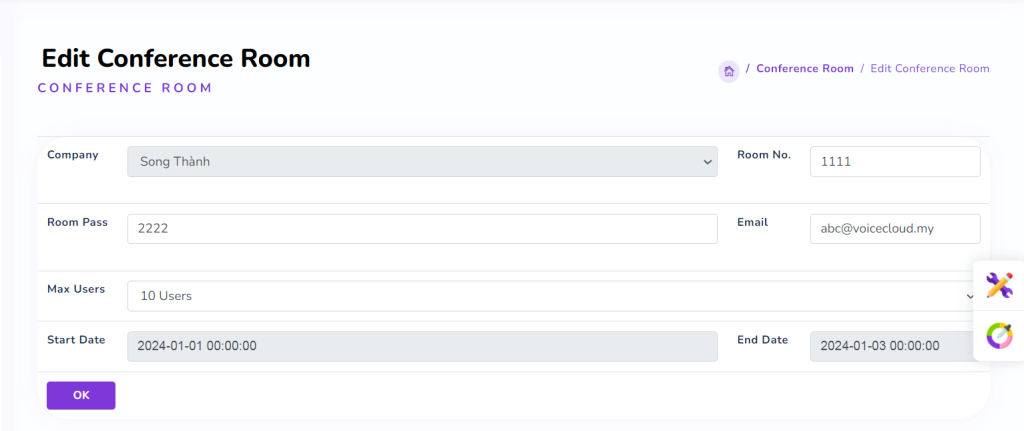The image size is (1024, 431).
Task: Open the color wheel theme picker icon
Action: point(999,335)
